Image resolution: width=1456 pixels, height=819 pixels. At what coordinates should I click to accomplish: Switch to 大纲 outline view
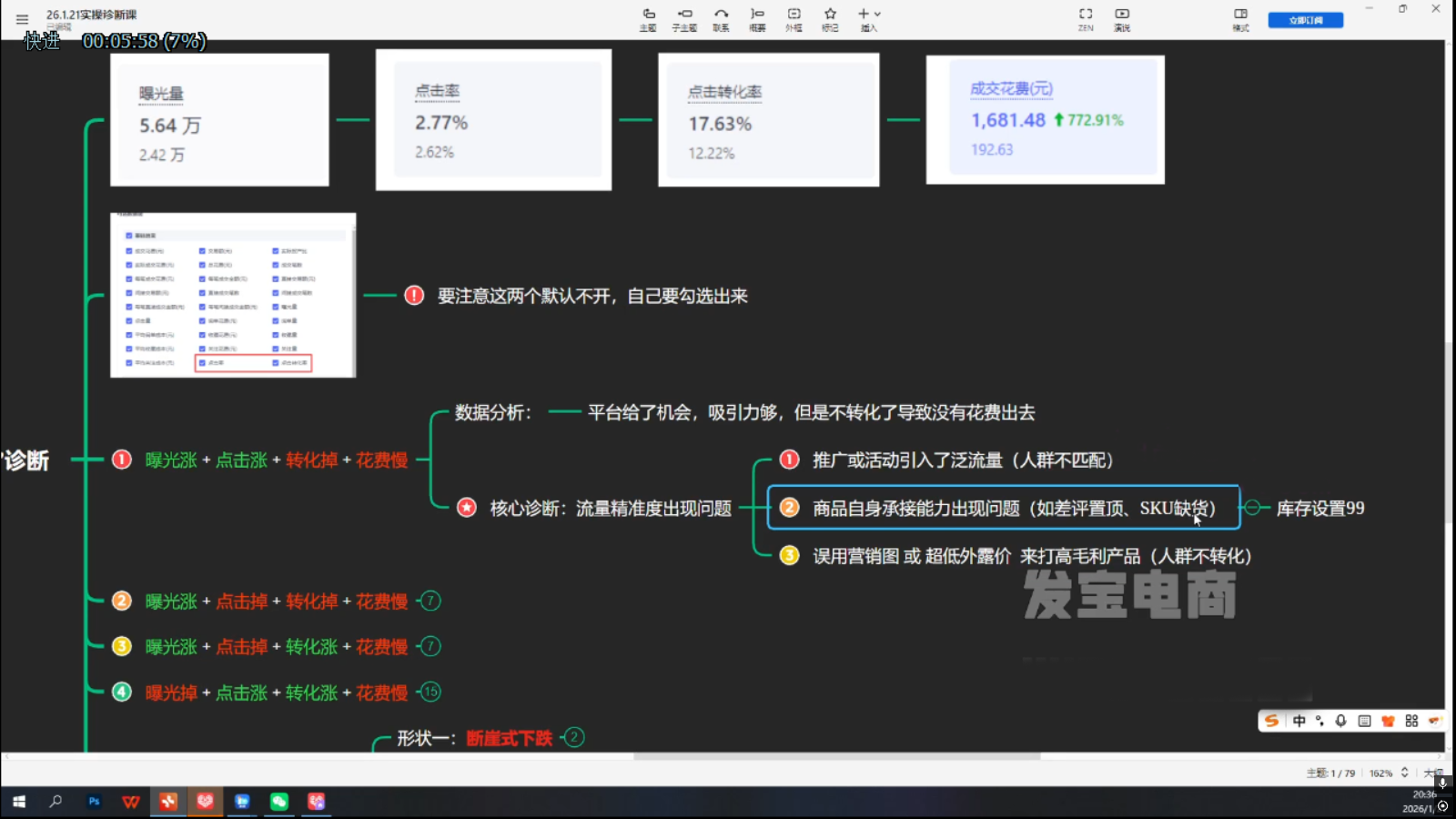(x=1434, y=773)
